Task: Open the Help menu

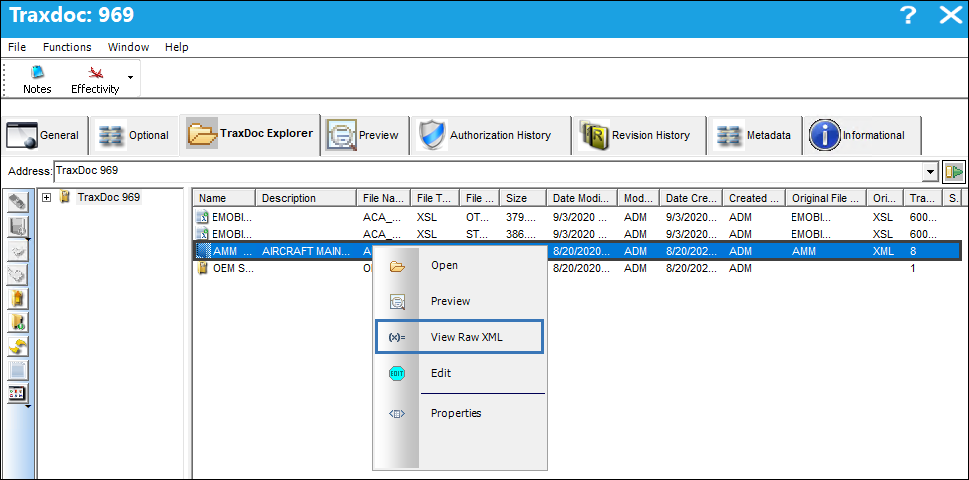Action: point(177,48)
